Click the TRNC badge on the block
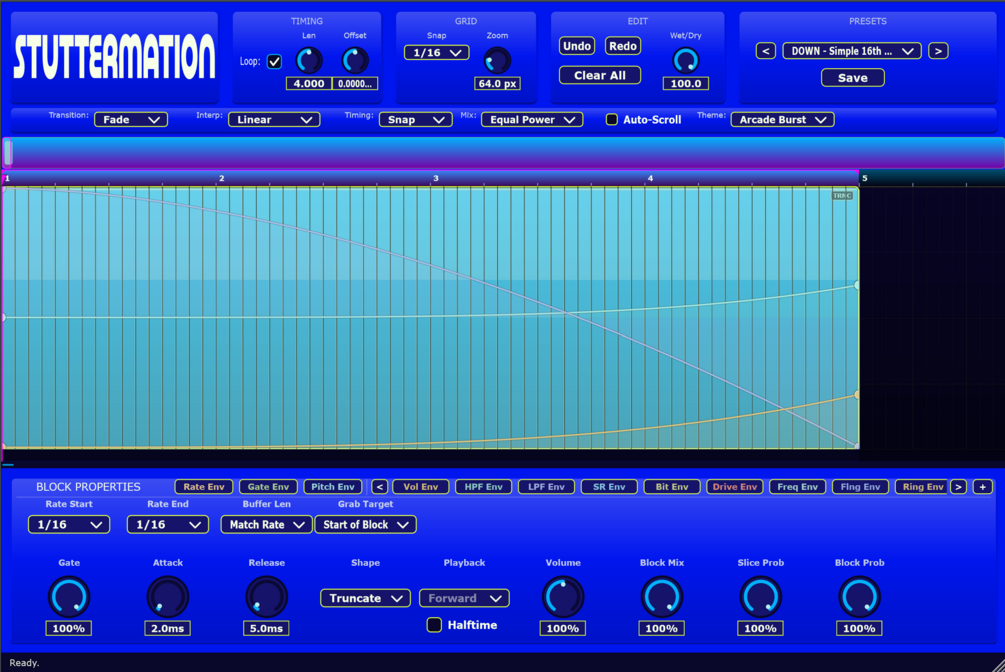Image resolution: width=1005 pixels, height=672 pixels. [x=842, y=196]
